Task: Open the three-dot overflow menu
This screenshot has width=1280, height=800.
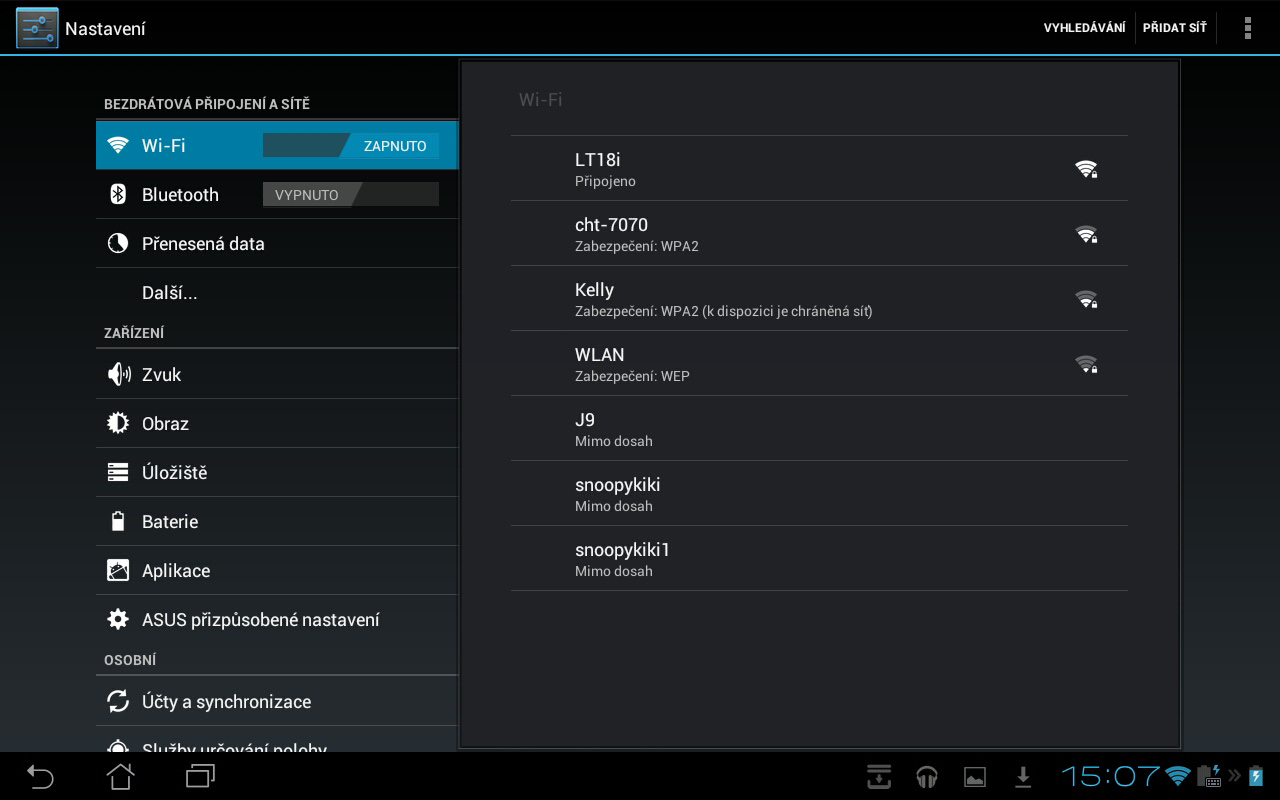Action: 1247,28
